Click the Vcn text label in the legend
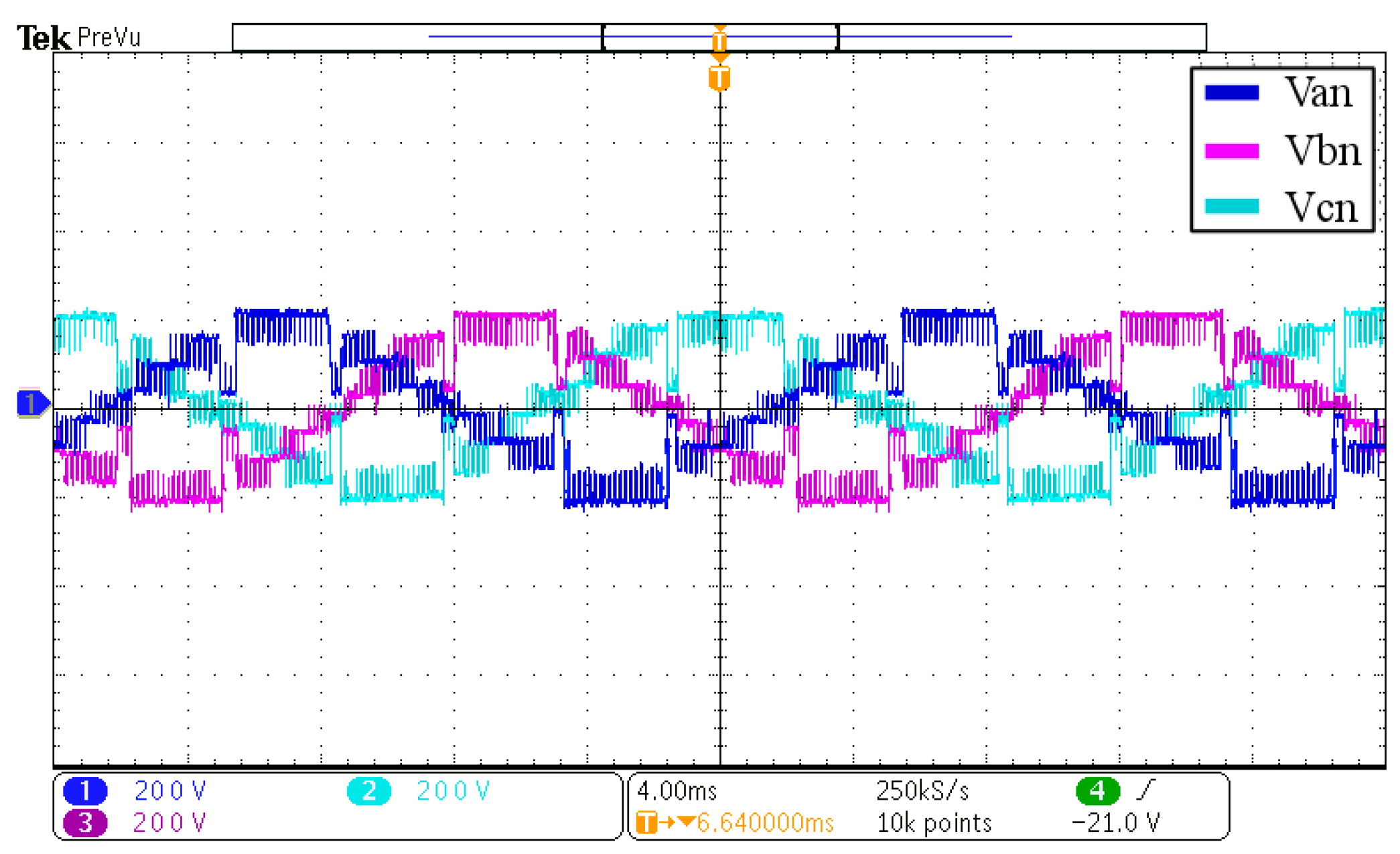 point(1321,206)
